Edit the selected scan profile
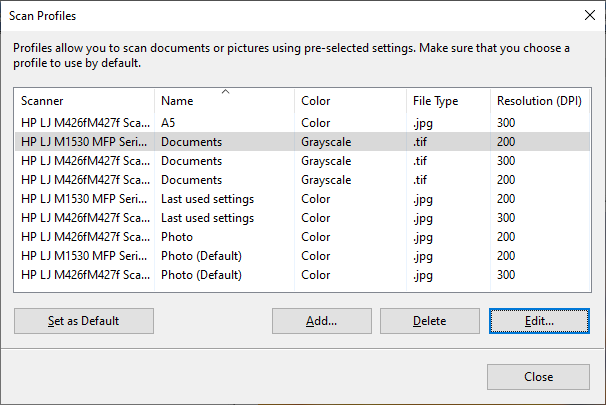Image resolution: width=606 pixels, height=405 pixels. pos(539,321)
